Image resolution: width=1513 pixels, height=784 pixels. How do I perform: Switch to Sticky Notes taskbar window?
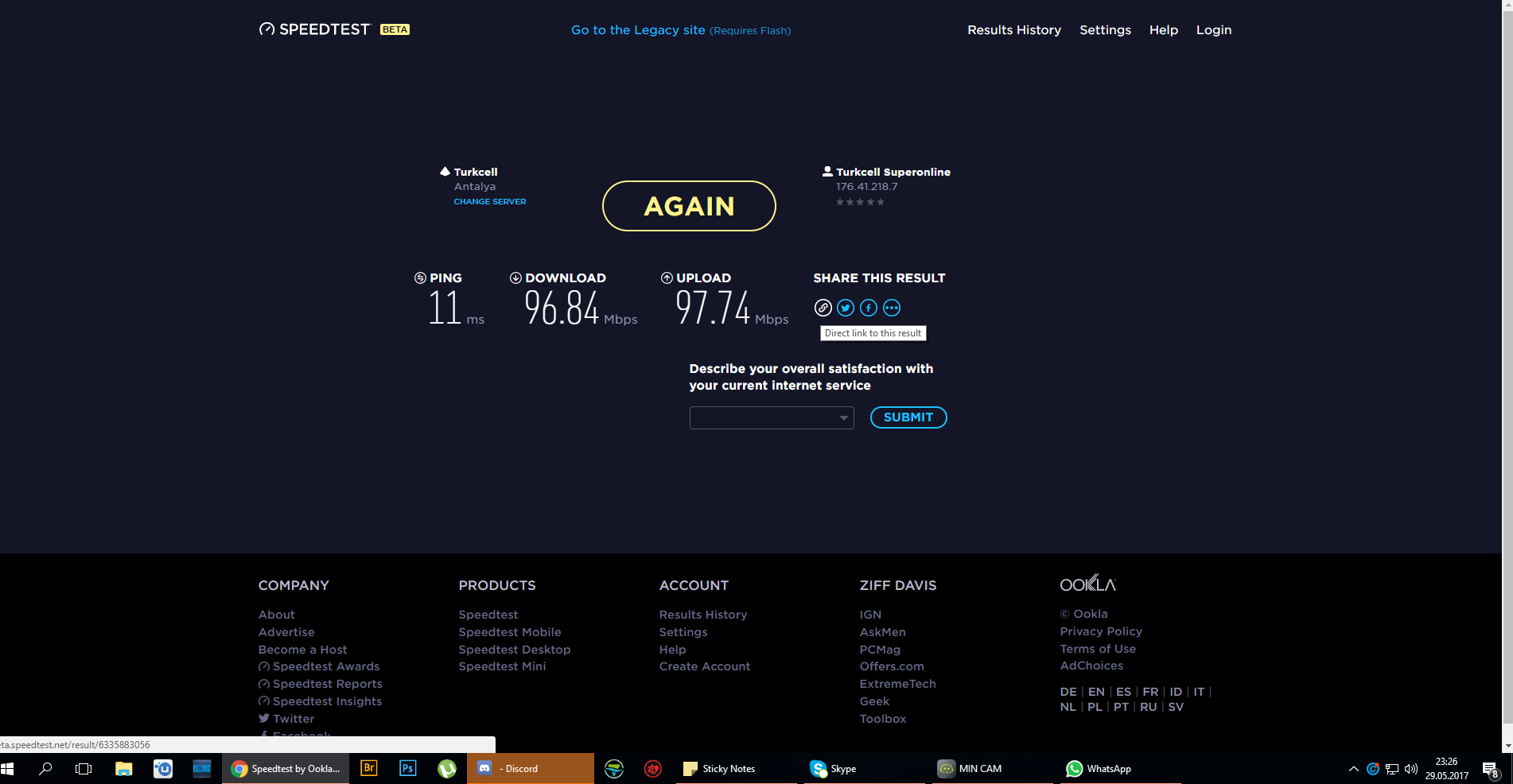(737, 769)
